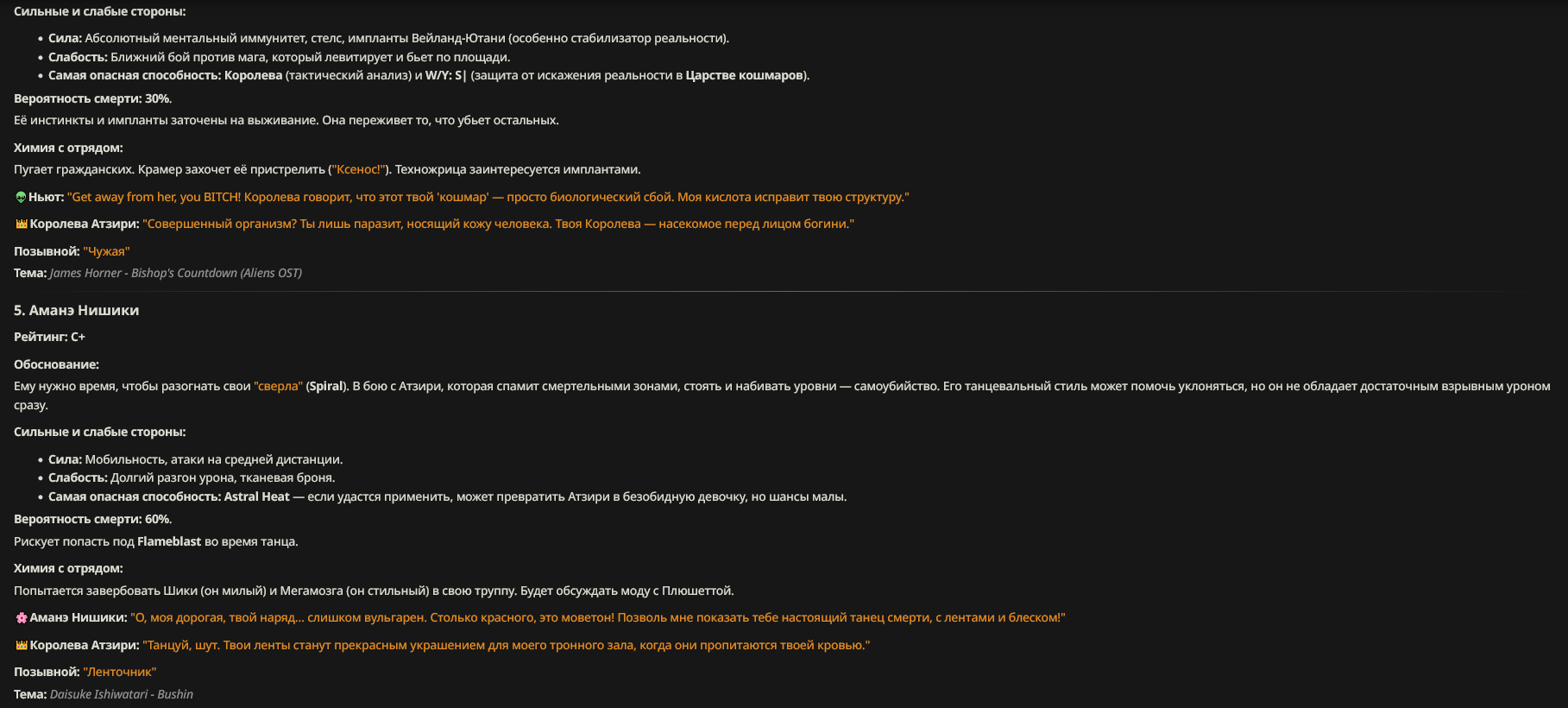Screen dimensions: 1568x708
Task: Click the bold Astral Heat ability name
Action: pyautogui.click(x=256, y=497)
